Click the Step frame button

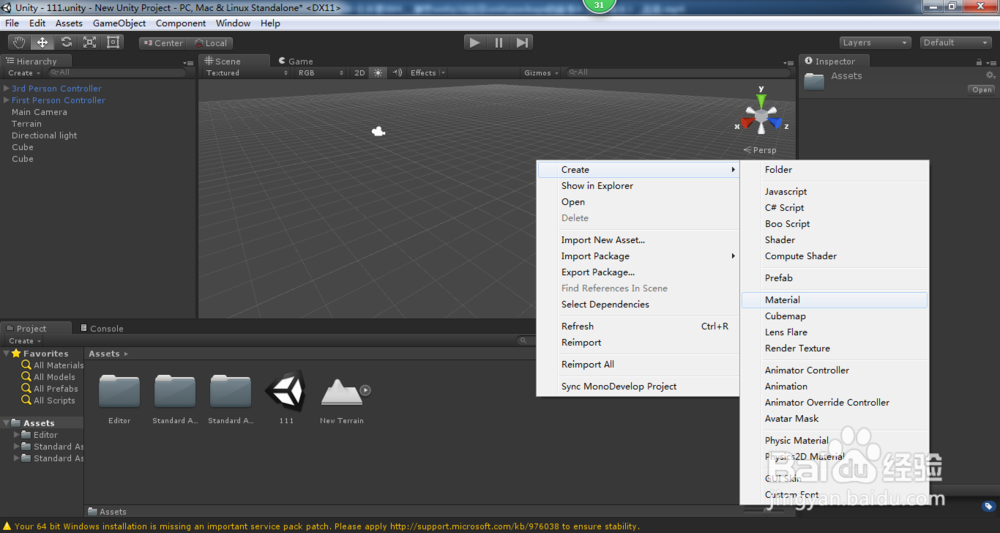522,42
